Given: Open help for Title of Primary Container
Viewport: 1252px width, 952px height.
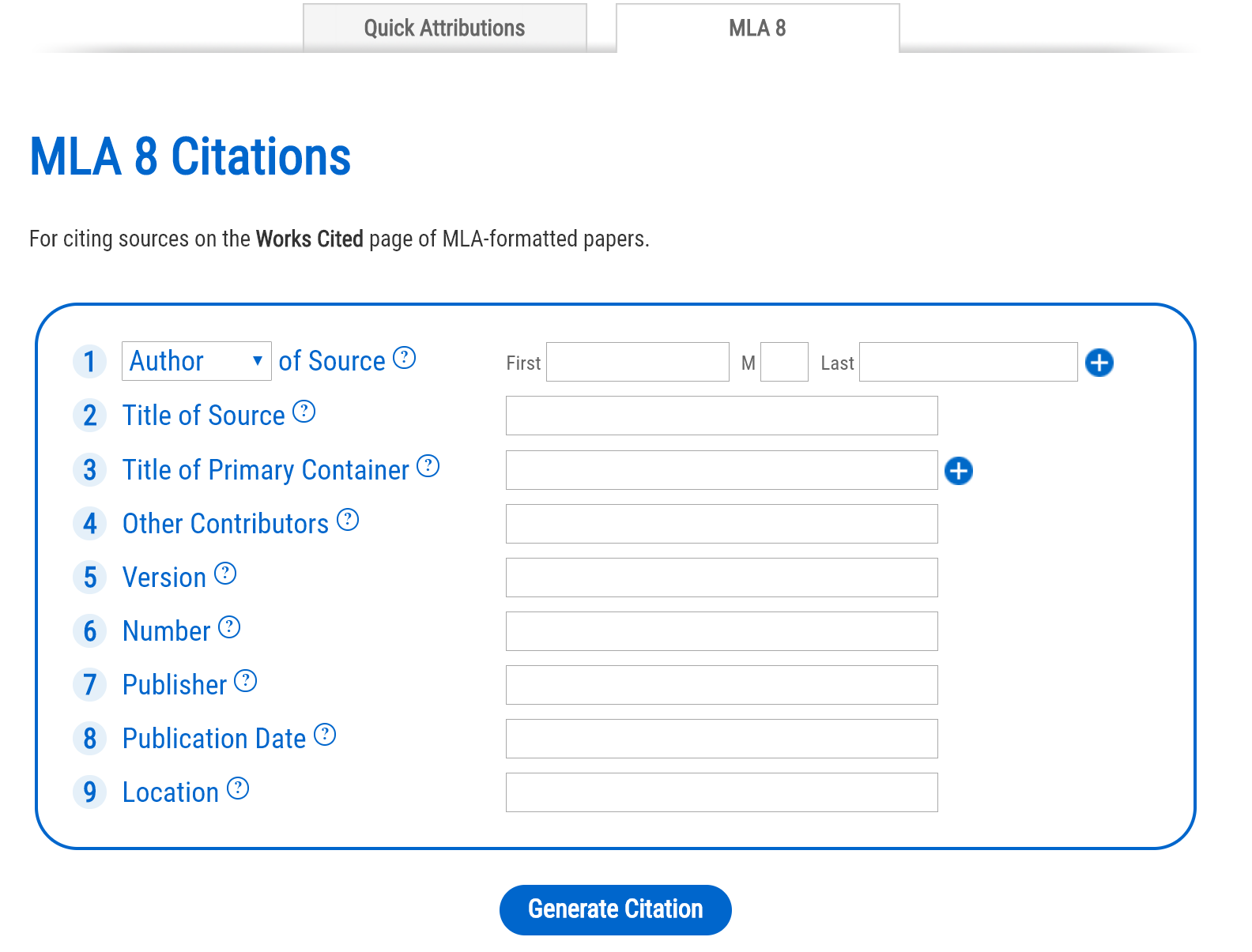Looking at the screenshot, I should 428,466.
